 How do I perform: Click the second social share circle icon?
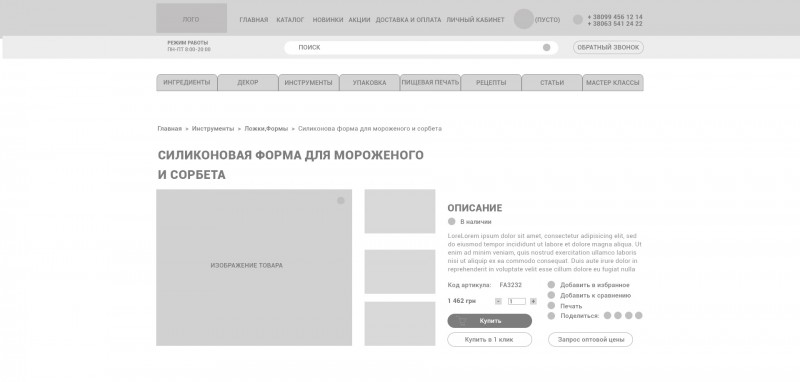pyautogui.click(x=618, y=316)
